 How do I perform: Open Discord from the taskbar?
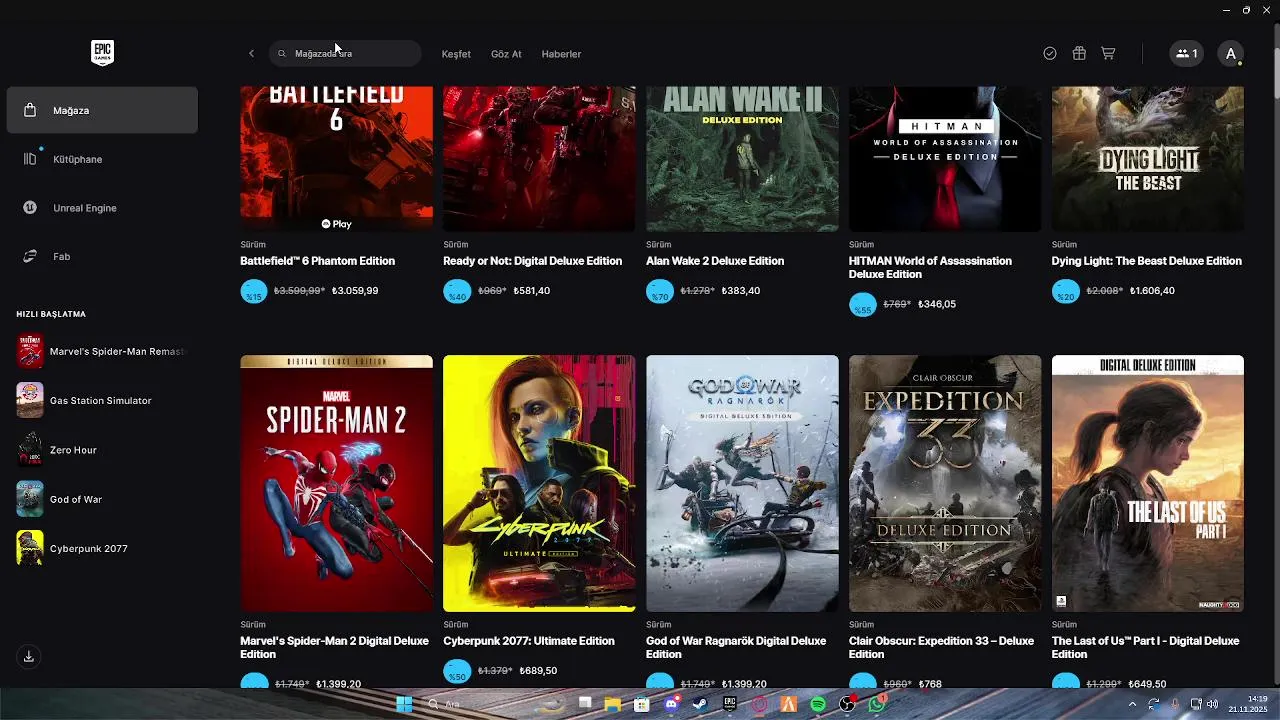click(671, 705)
